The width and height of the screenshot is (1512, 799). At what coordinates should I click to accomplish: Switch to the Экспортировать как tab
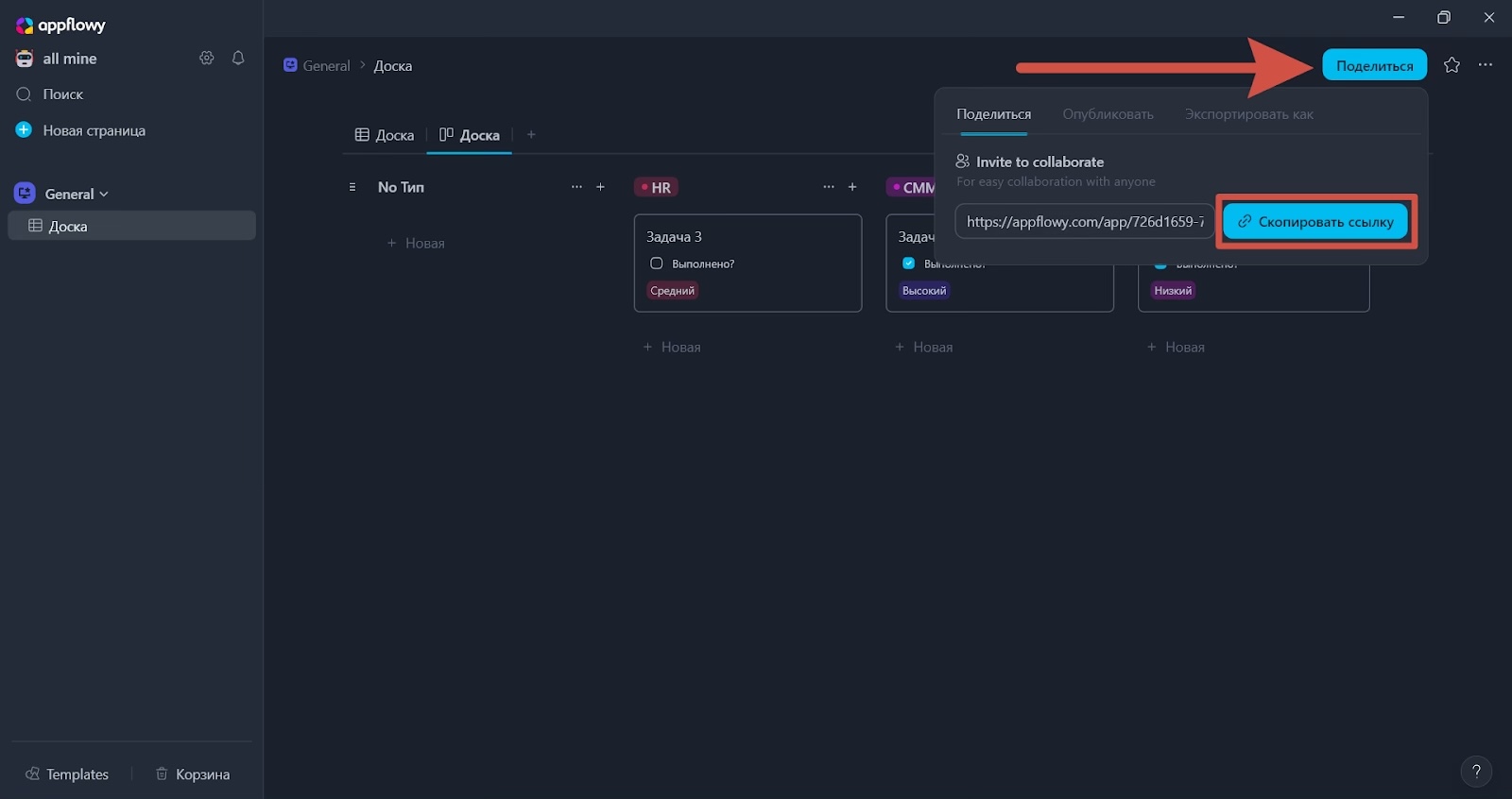(x=1248, y=114)
